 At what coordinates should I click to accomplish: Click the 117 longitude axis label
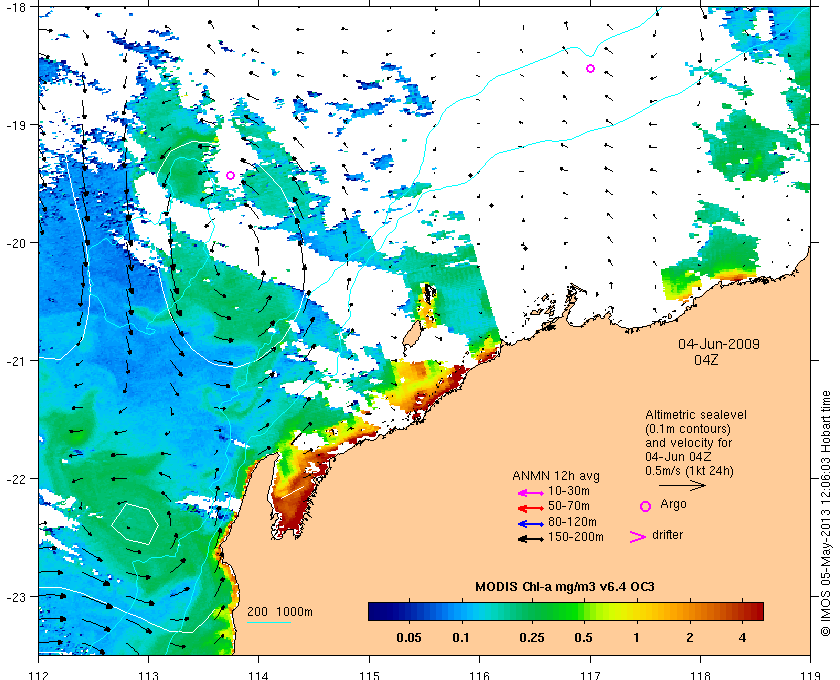point(590,675)
